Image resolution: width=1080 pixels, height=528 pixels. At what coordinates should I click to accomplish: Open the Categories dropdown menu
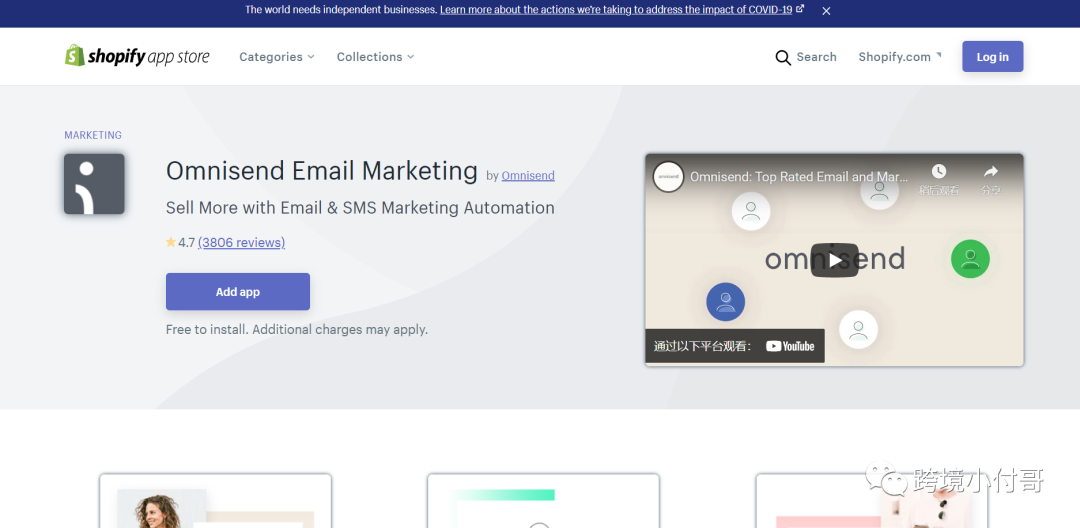pos(277,56)
